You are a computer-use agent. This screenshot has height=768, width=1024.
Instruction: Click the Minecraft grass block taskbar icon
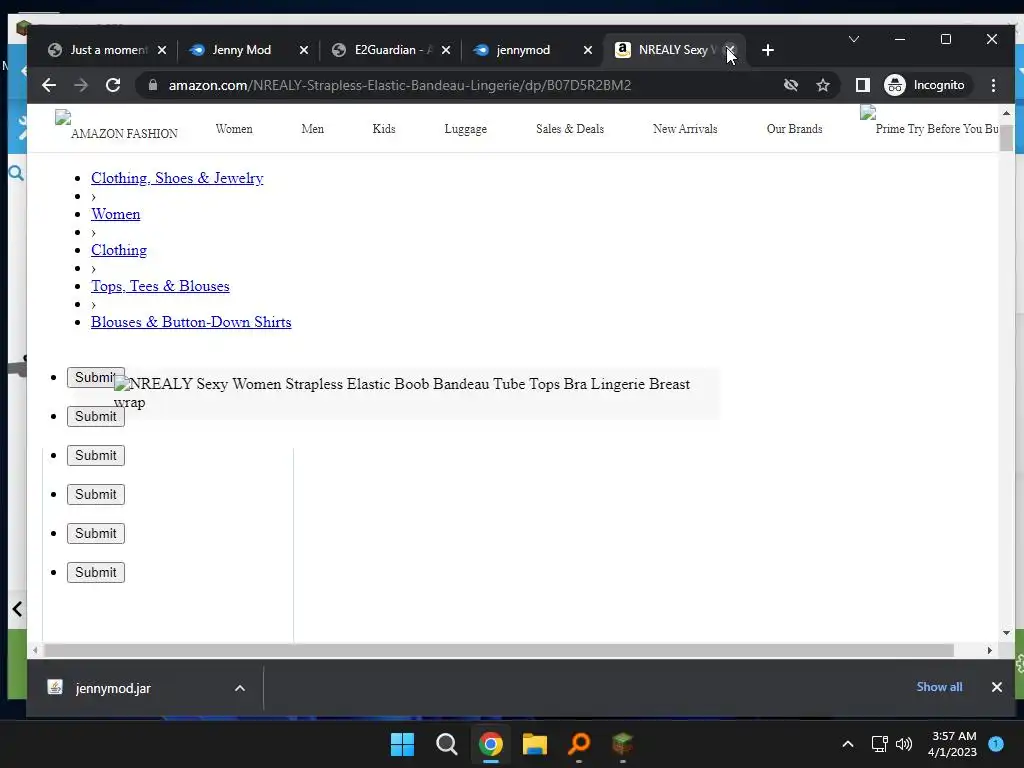tap(622, 744)
